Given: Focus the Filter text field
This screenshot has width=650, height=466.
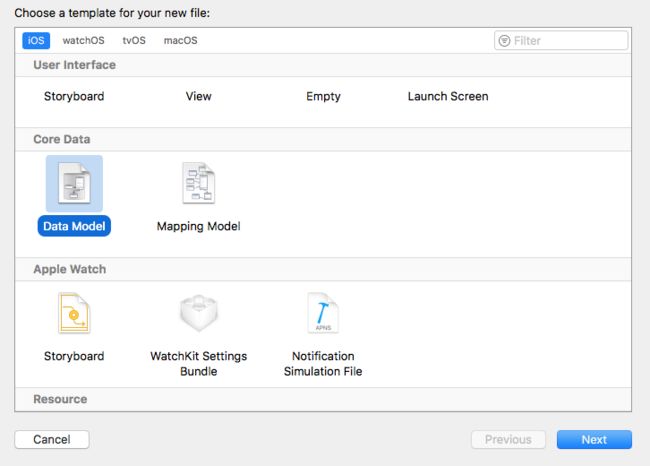Looking at the screenshot, I should (561, 41).
